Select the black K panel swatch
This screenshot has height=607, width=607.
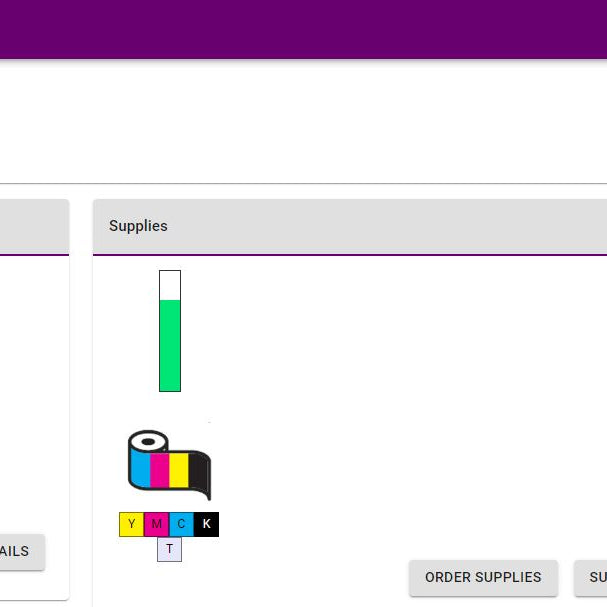click(x=206, y=524)
